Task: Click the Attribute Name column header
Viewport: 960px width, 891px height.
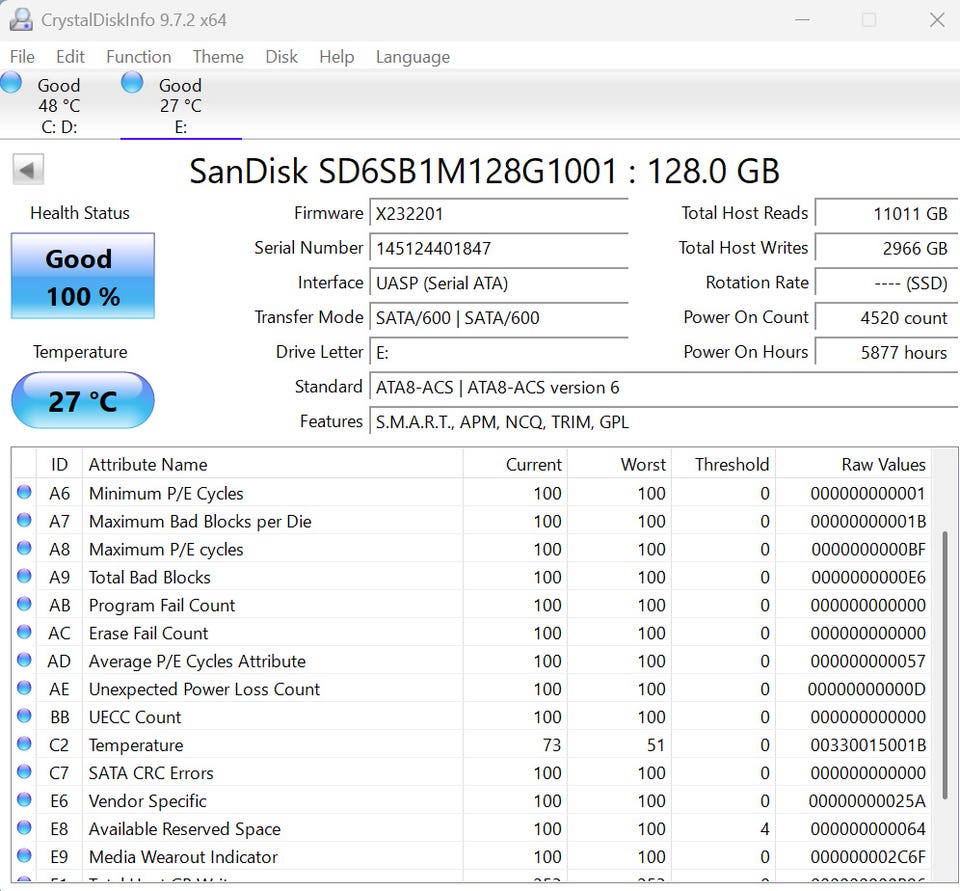Action: coord(272,464)
